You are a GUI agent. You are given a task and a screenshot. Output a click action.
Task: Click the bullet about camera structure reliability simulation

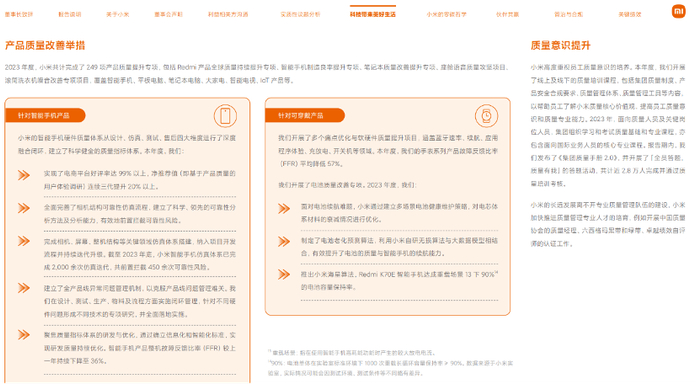tap(139, 214)
